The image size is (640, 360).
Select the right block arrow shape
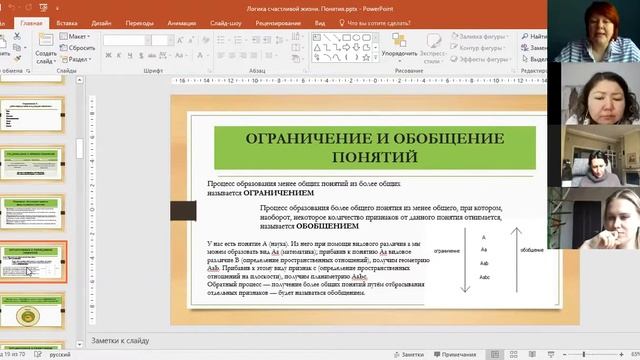click(347, 48)
